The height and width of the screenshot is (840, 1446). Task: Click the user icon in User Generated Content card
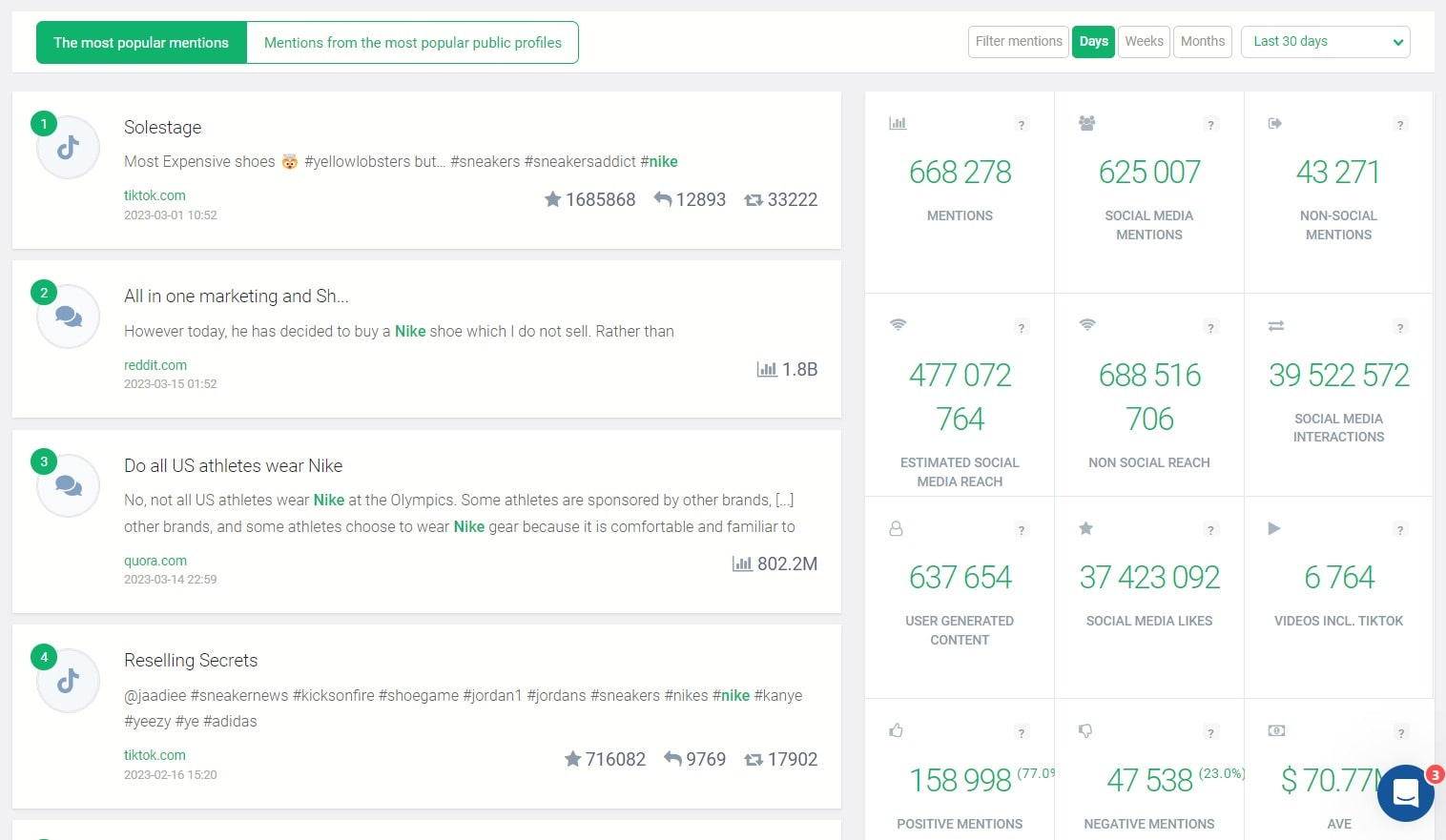point(896,528)
